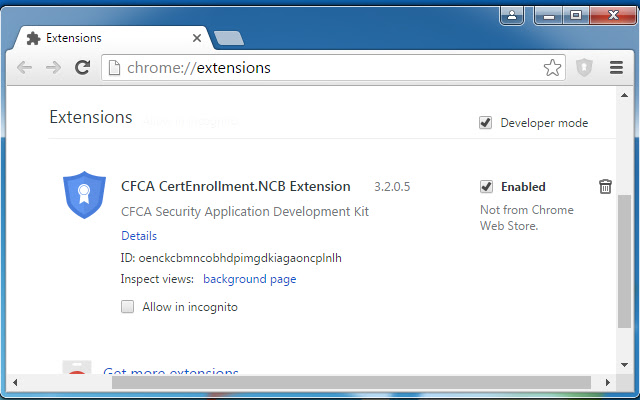Open the Chrome user profile button
Image resolution: width=640 pixels, height=400 pixels.
[x=512, y=16]
